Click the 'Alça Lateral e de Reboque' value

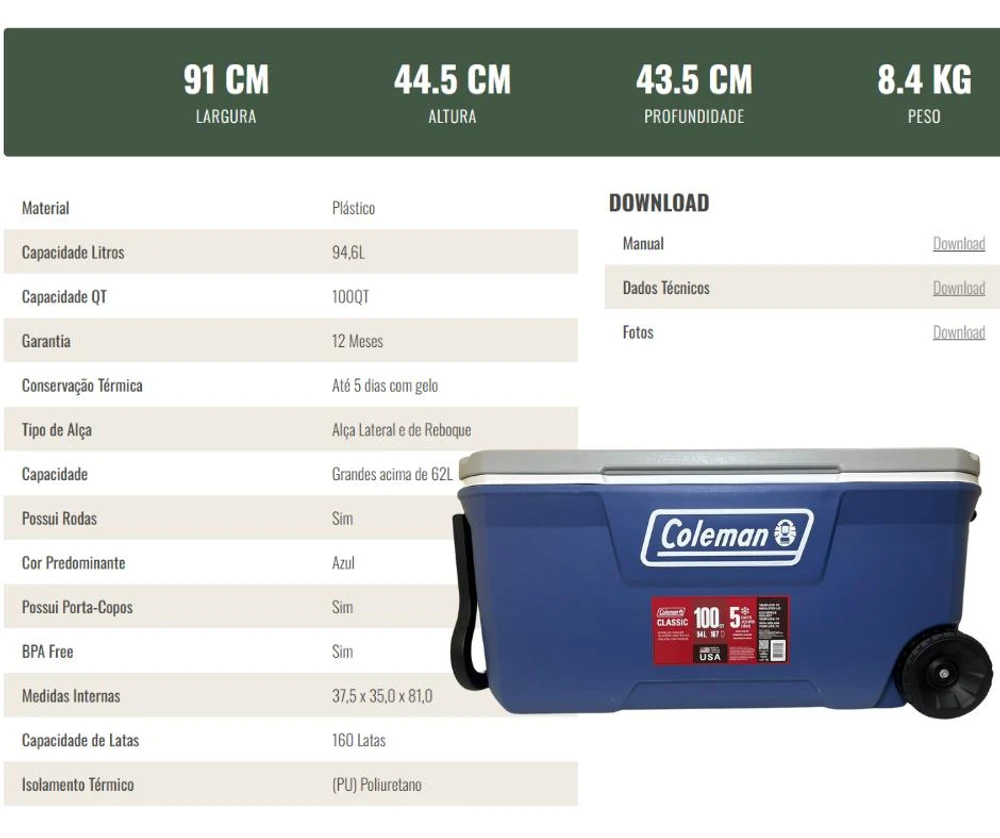pyautogui.click(x=401, y=430)
